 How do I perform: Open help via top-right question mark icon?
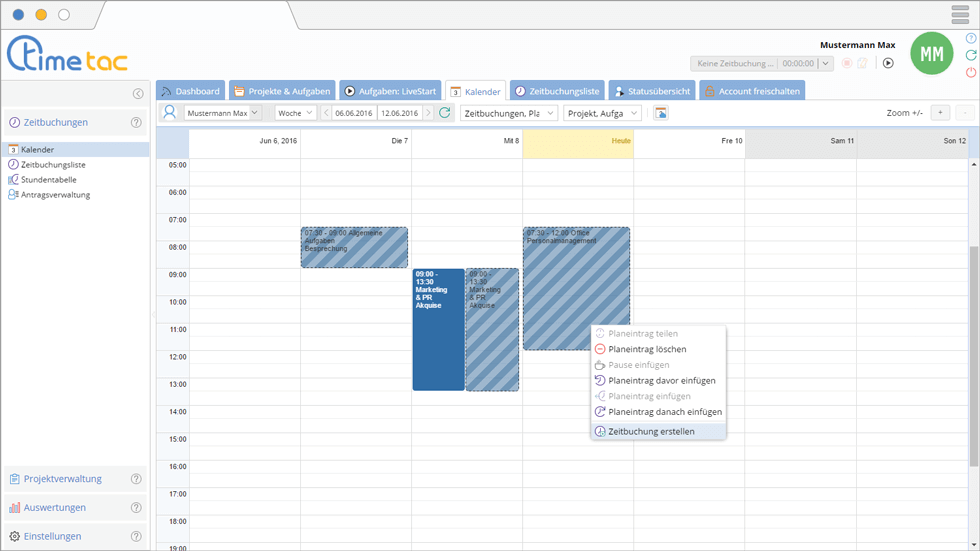(x=970, y=38)
